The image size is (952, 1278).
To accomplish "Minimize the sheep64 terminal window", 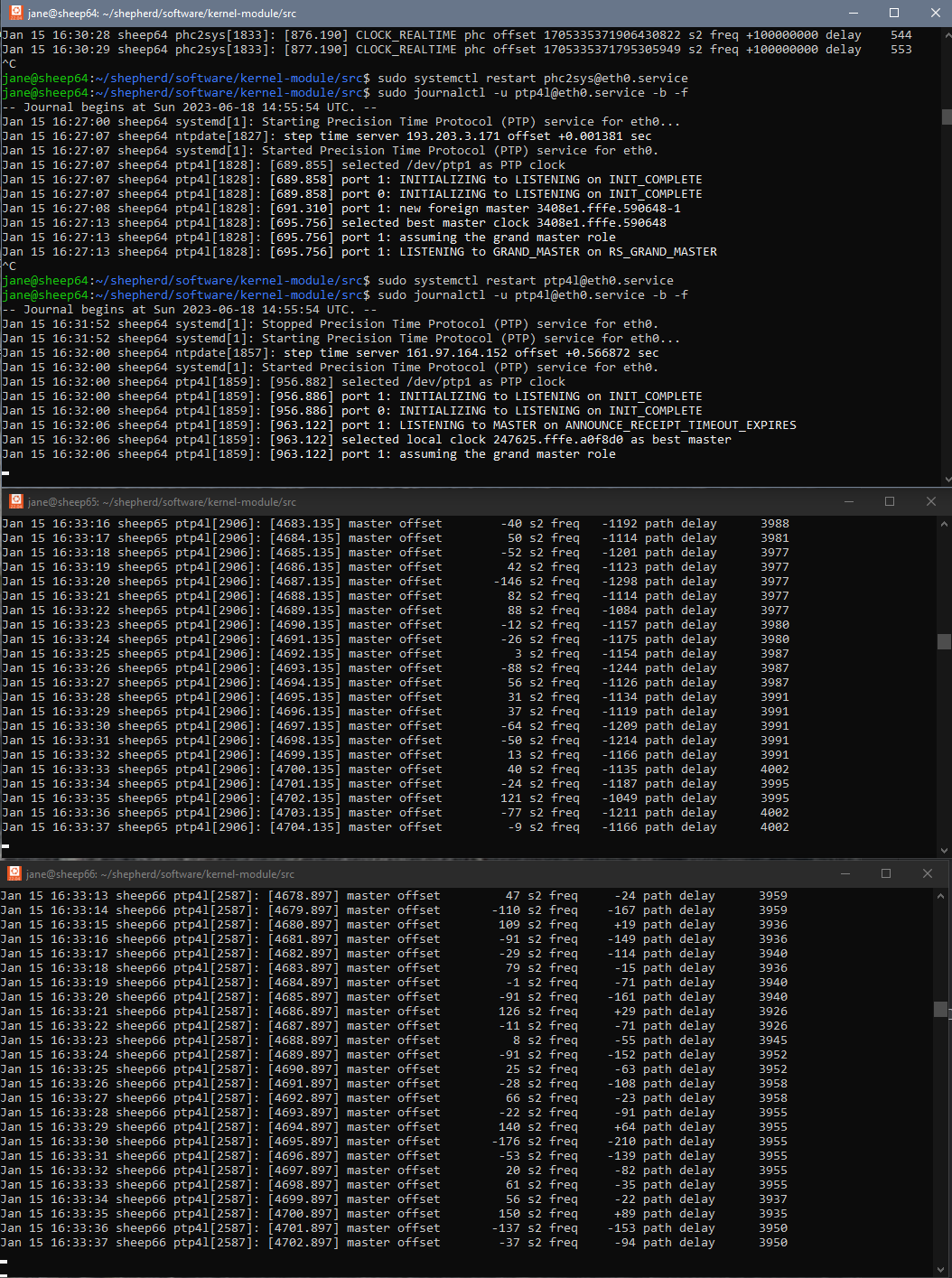I will (x=854, y=13).
